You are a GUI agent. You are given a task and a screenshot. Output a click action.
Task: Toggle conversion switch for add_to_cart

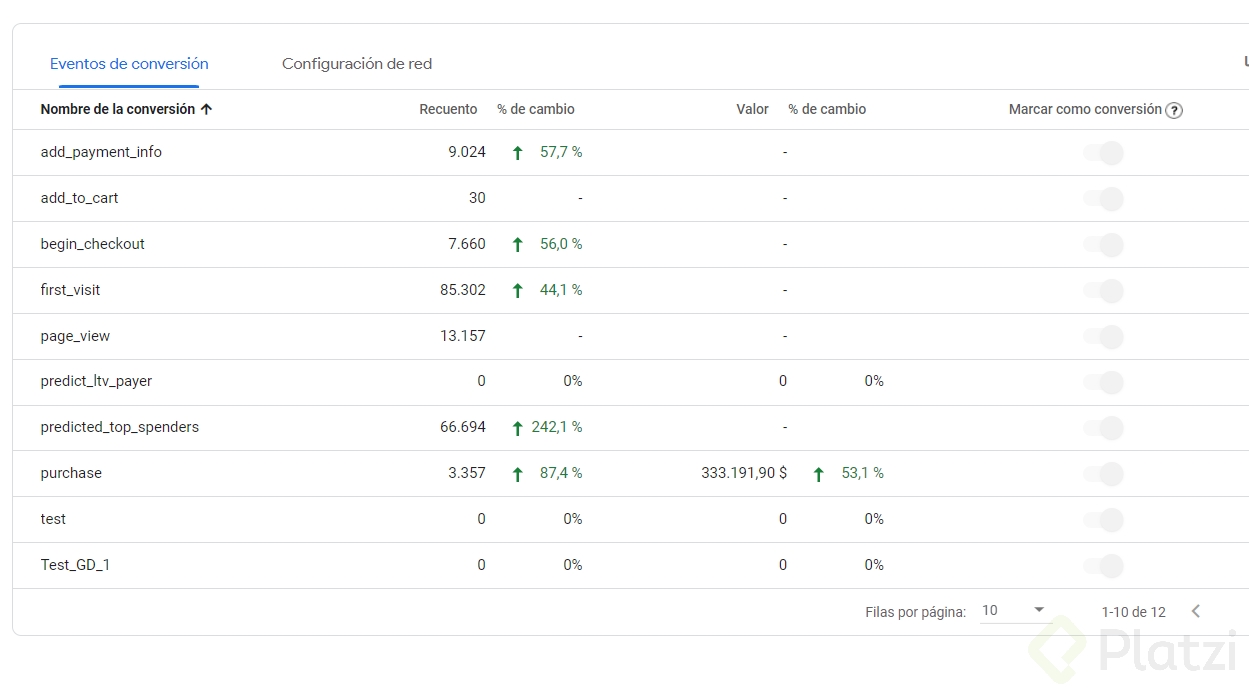coord(1104,199)
